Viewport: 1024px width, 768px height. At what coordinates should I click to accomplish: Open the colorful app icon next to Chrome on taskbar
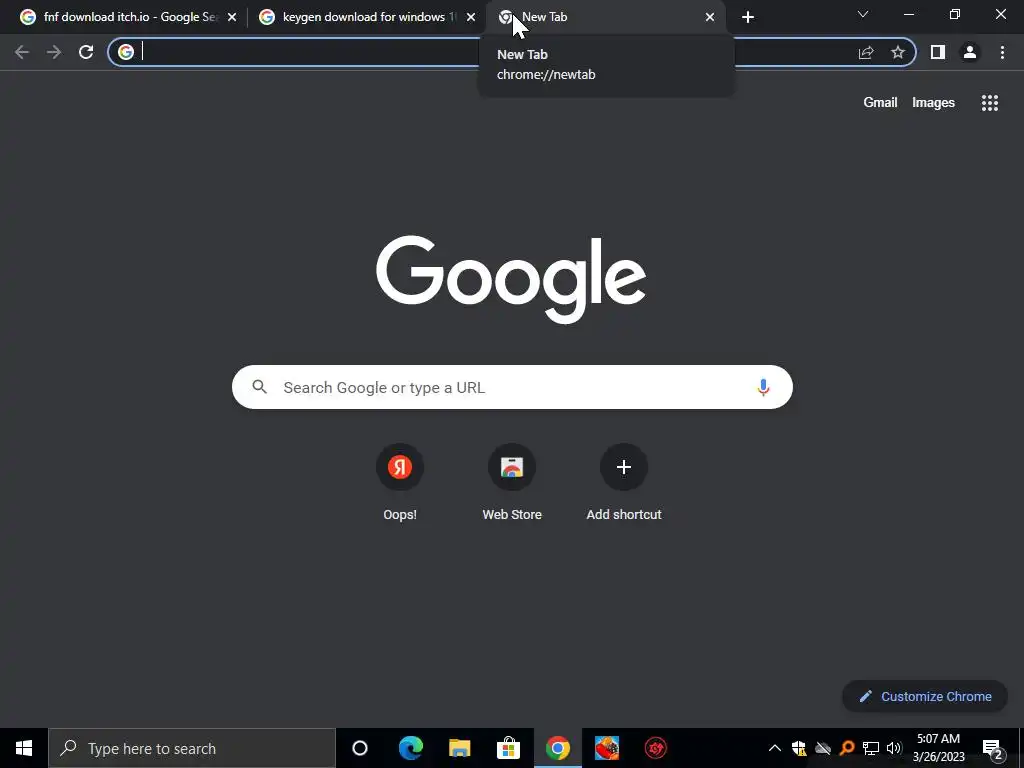coord(607,748)
